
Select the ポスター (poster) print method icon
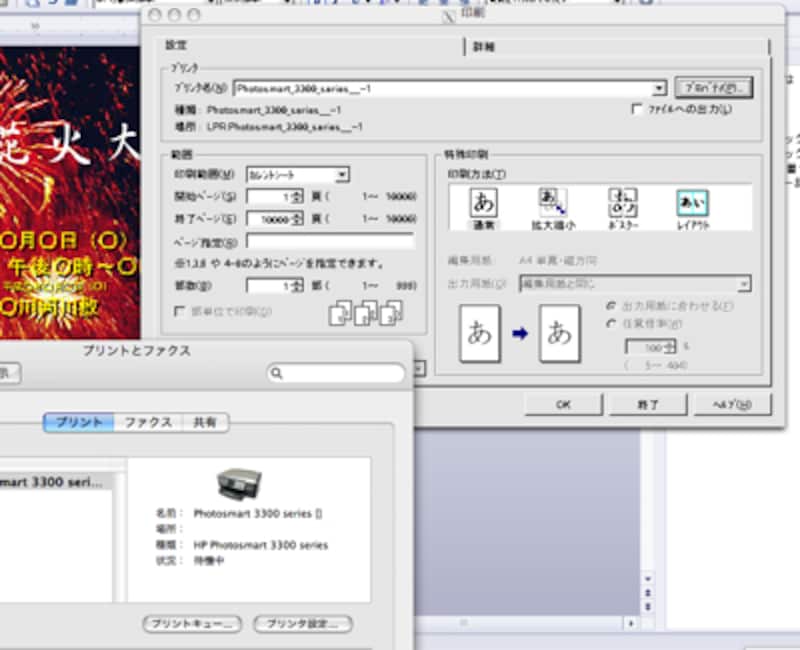[x=624, y=207]
